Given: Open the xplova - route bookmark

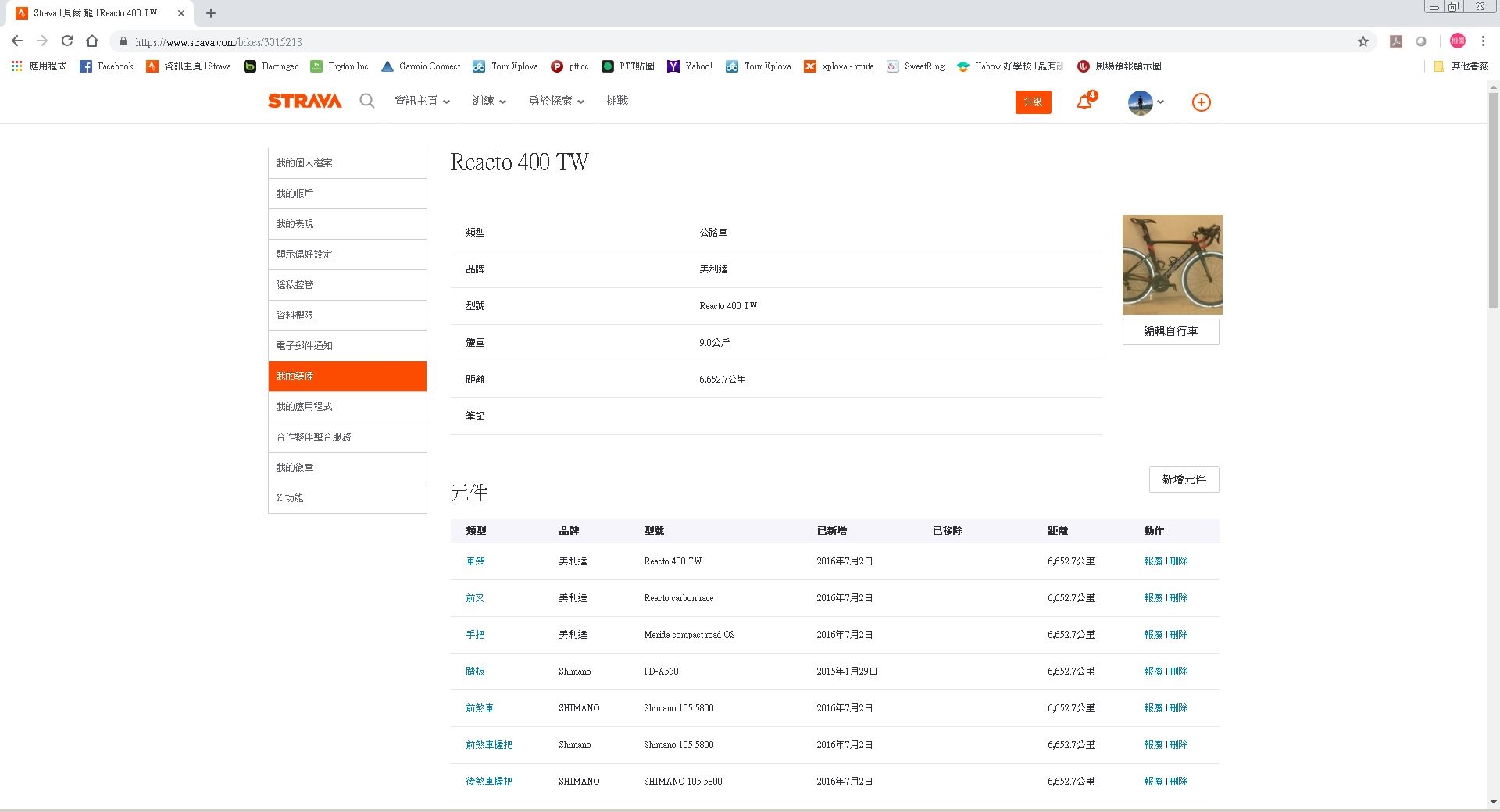Looking at the screenshot, I should (x=838, y=66).
